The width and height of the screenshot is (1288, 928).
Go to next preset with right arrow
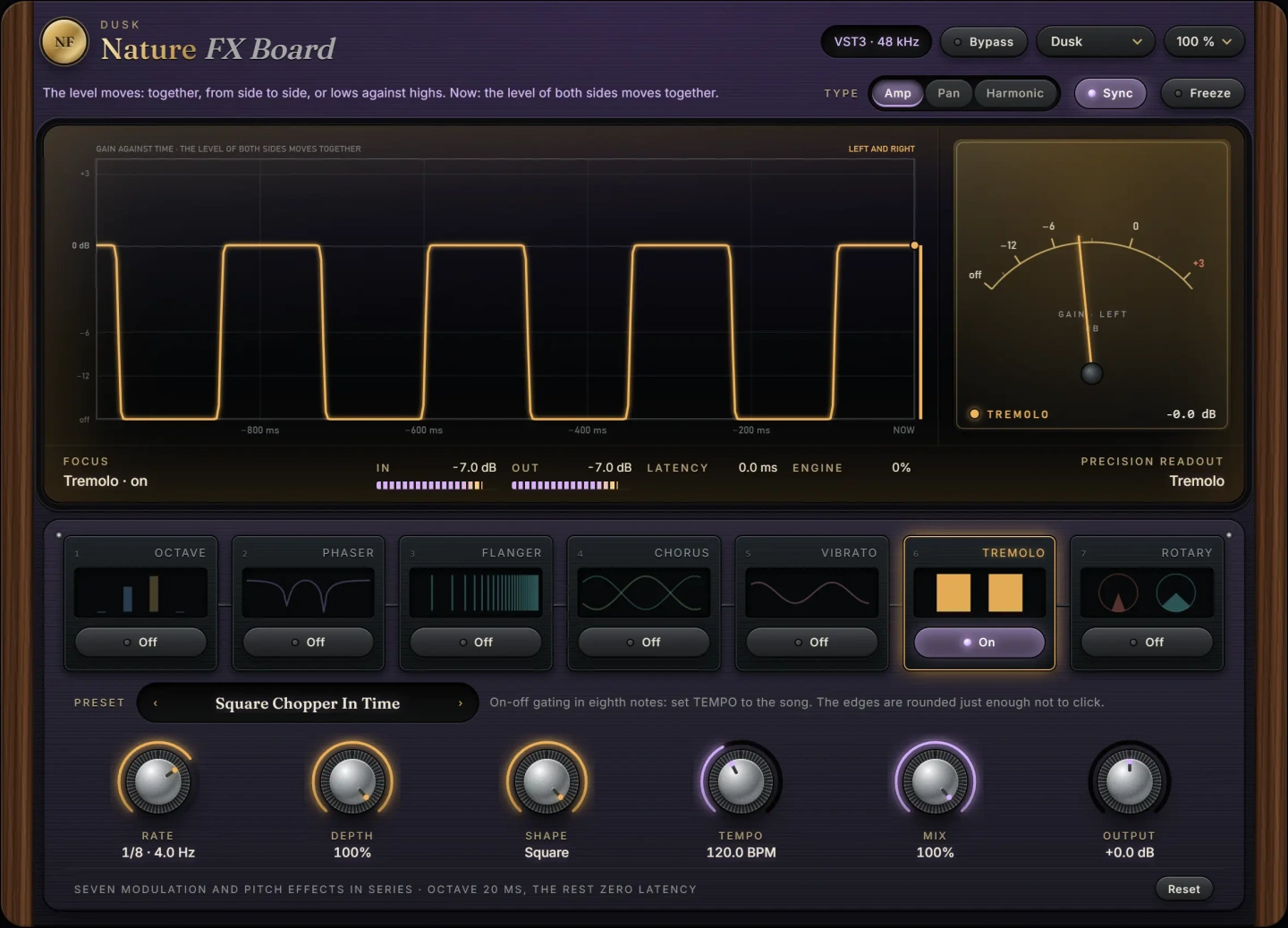coord(461,703)
